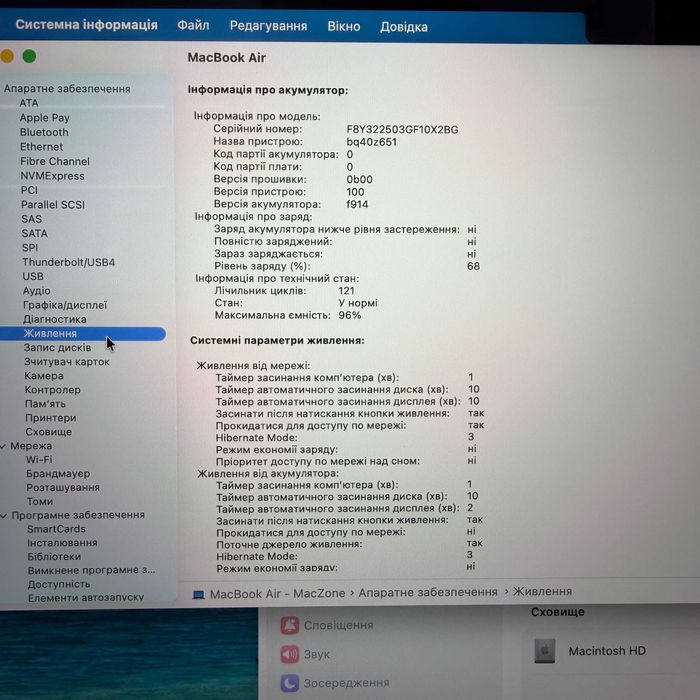
Task: Click the cycle count value 121
Action: coord(346,291)
